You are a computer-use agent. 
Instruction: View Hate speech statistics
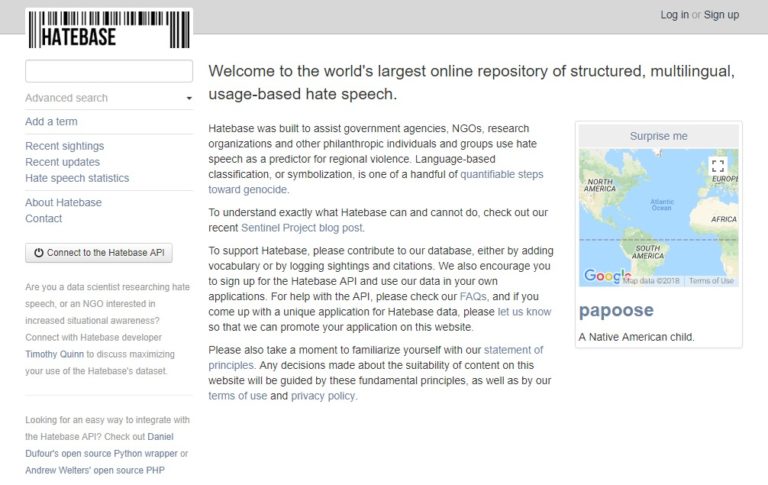click(77, 178)
